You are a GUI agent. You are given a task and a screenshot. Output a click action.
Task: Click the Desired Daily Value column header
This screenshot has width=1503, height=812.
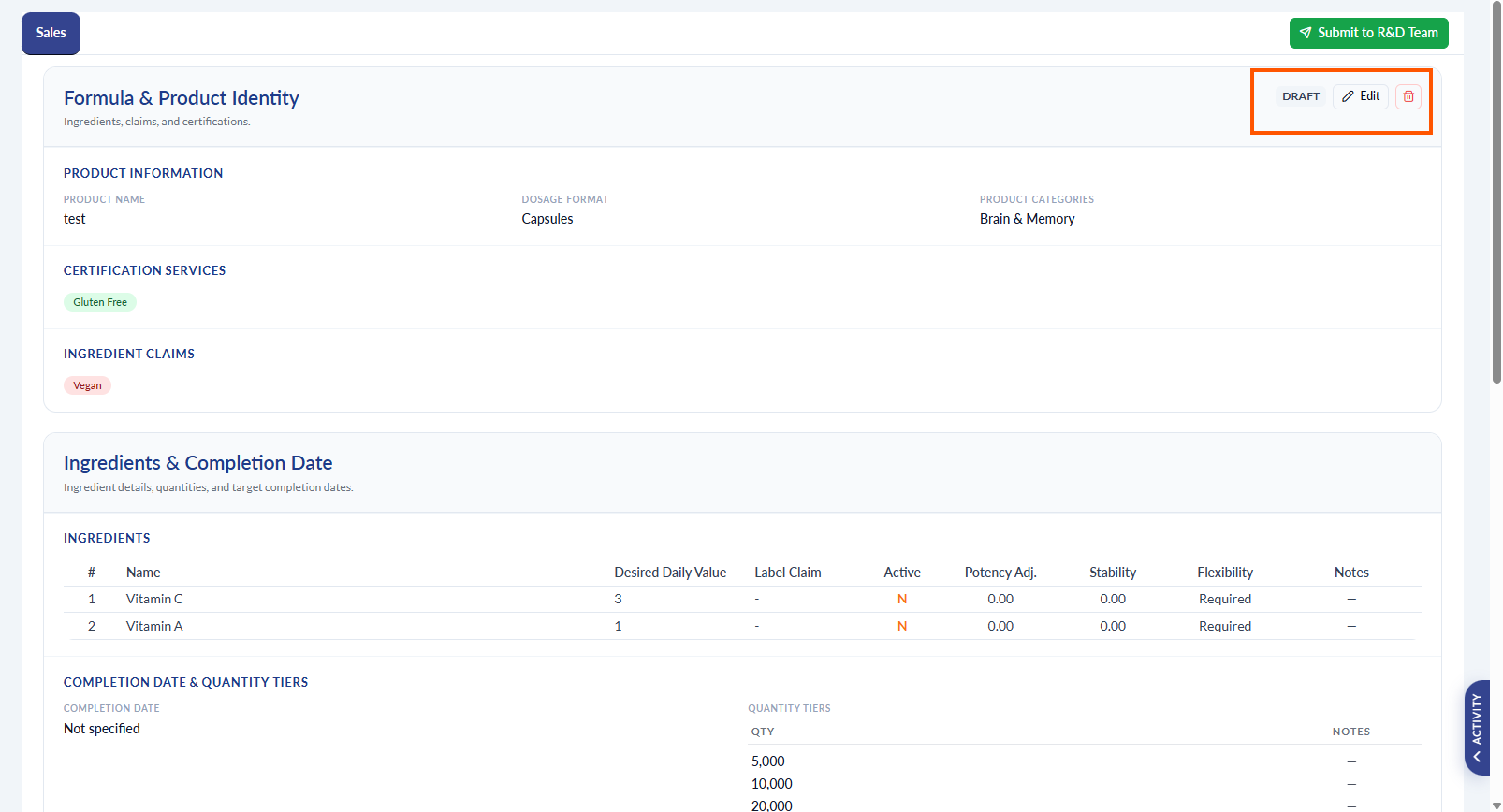click(670, 573)
